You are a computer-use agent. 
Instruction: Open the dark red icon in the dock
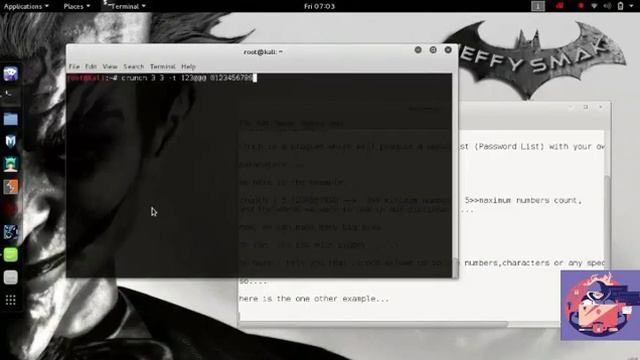click(x=11, y=209)
